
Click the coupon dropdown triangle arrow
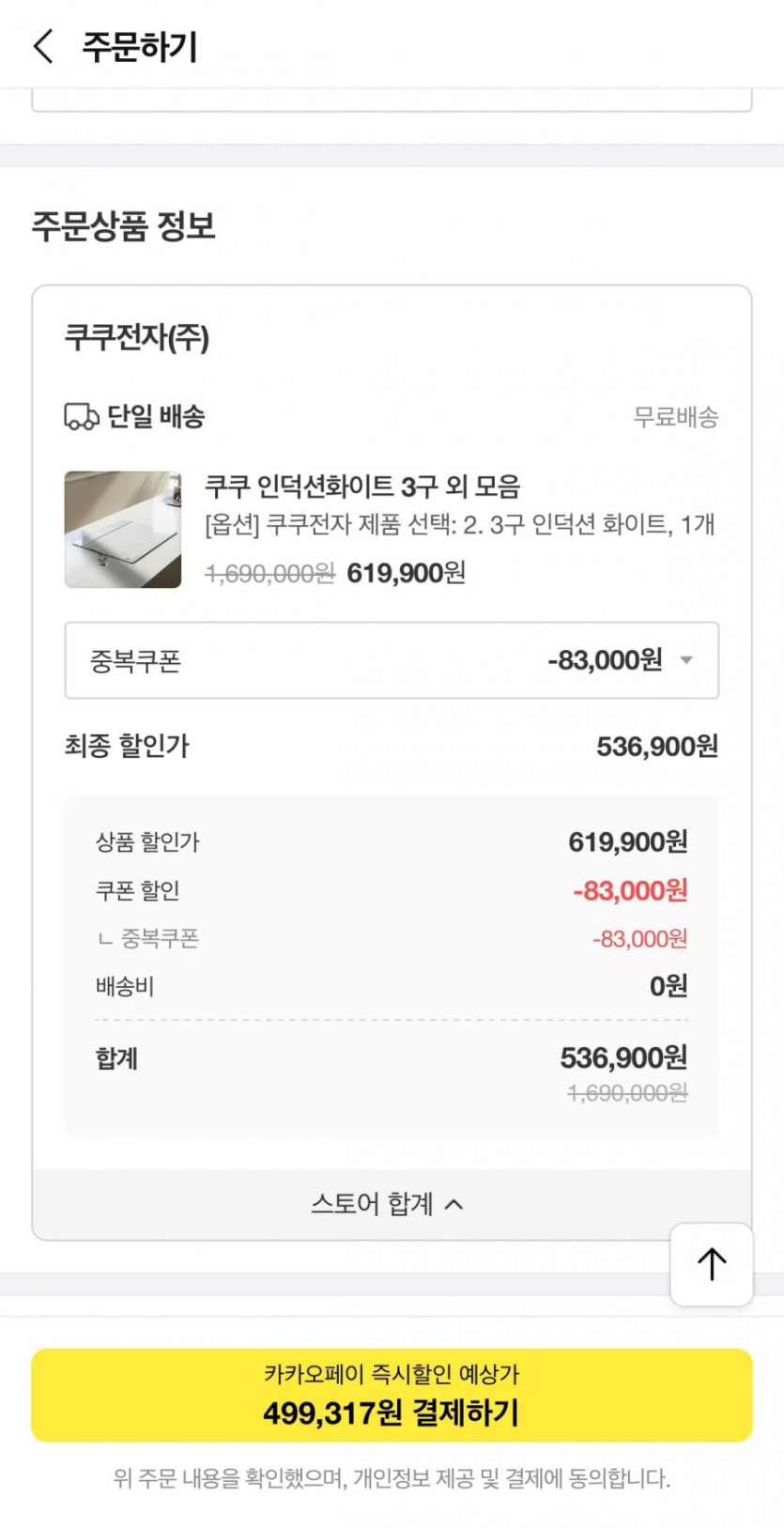[686, 660]
